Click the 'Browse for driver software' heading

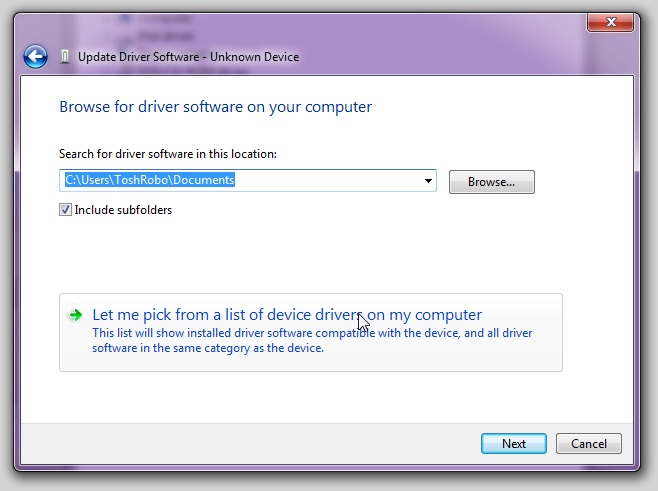pyautogui.click(x=215, y=106)
